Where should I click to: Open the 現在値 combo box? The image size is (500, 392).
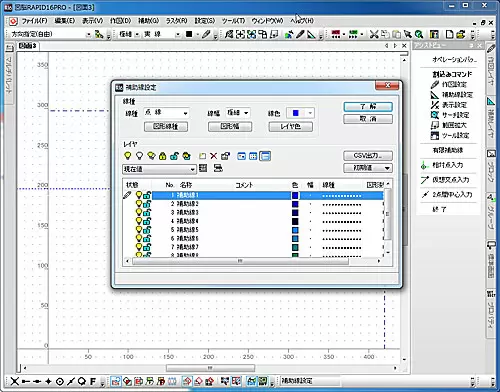159,169
